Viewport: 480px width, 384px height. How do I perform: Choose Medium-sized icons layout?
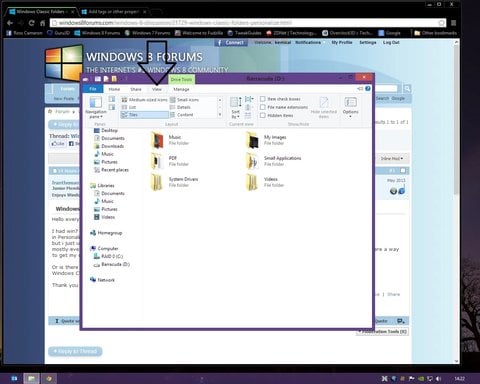click(x=144, y=100)
